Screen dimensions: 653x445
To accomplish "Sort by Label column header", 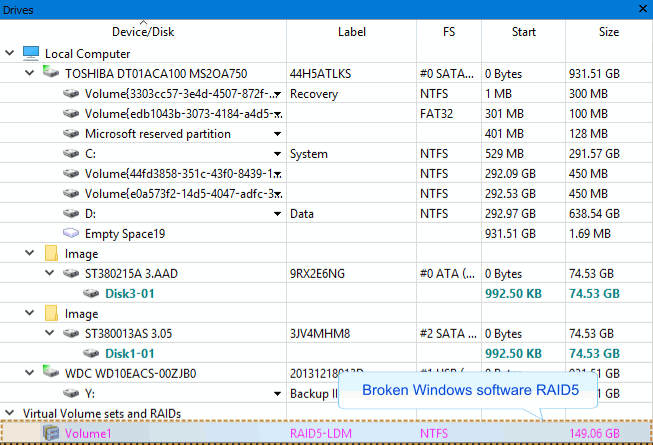I will (x=351, y=32).
